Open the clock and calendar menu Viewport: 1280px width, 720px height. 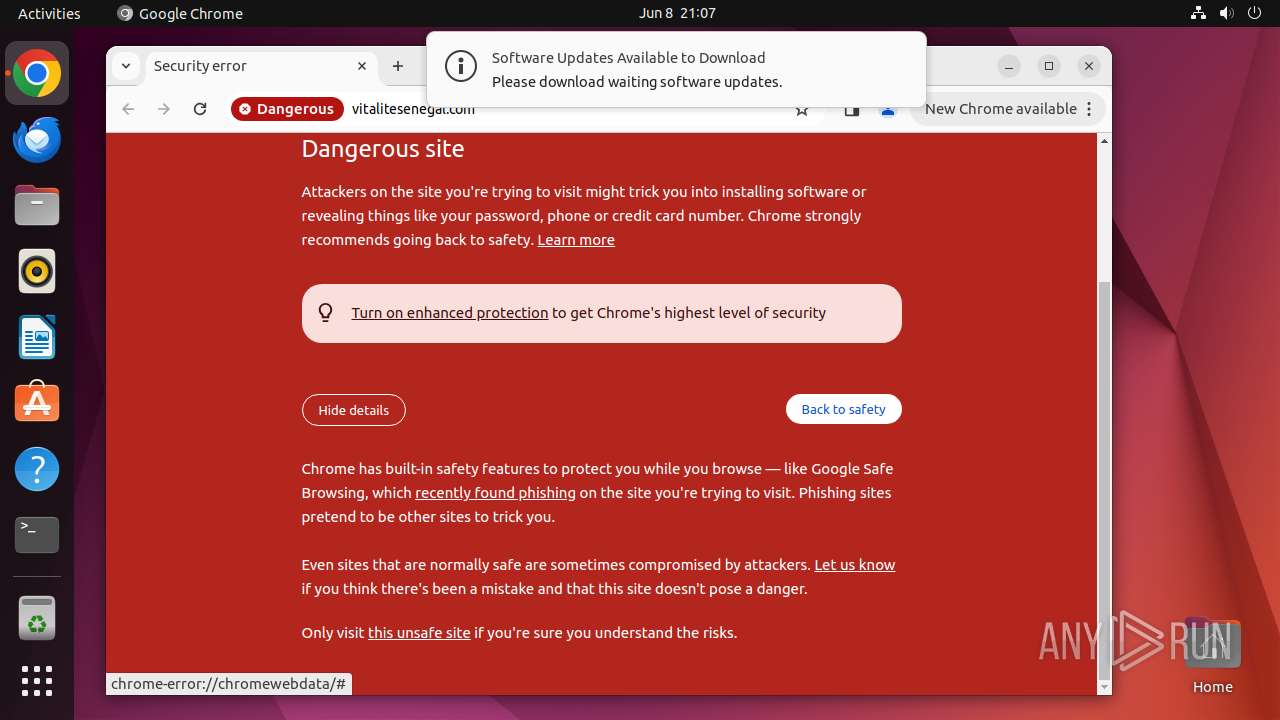tap(677, 13)
